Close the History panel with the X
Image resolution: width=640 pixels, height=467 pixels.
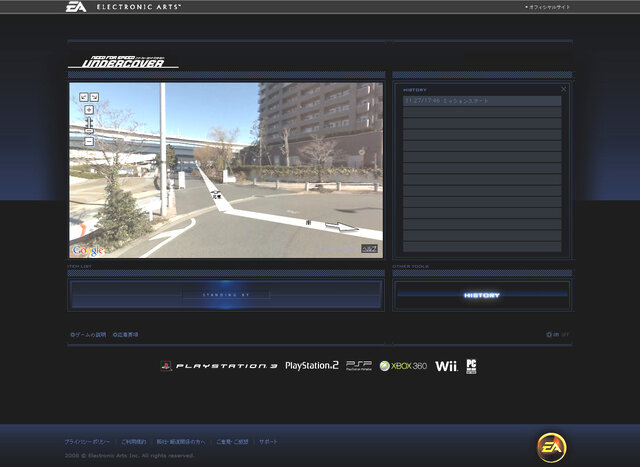click(564, 89)
